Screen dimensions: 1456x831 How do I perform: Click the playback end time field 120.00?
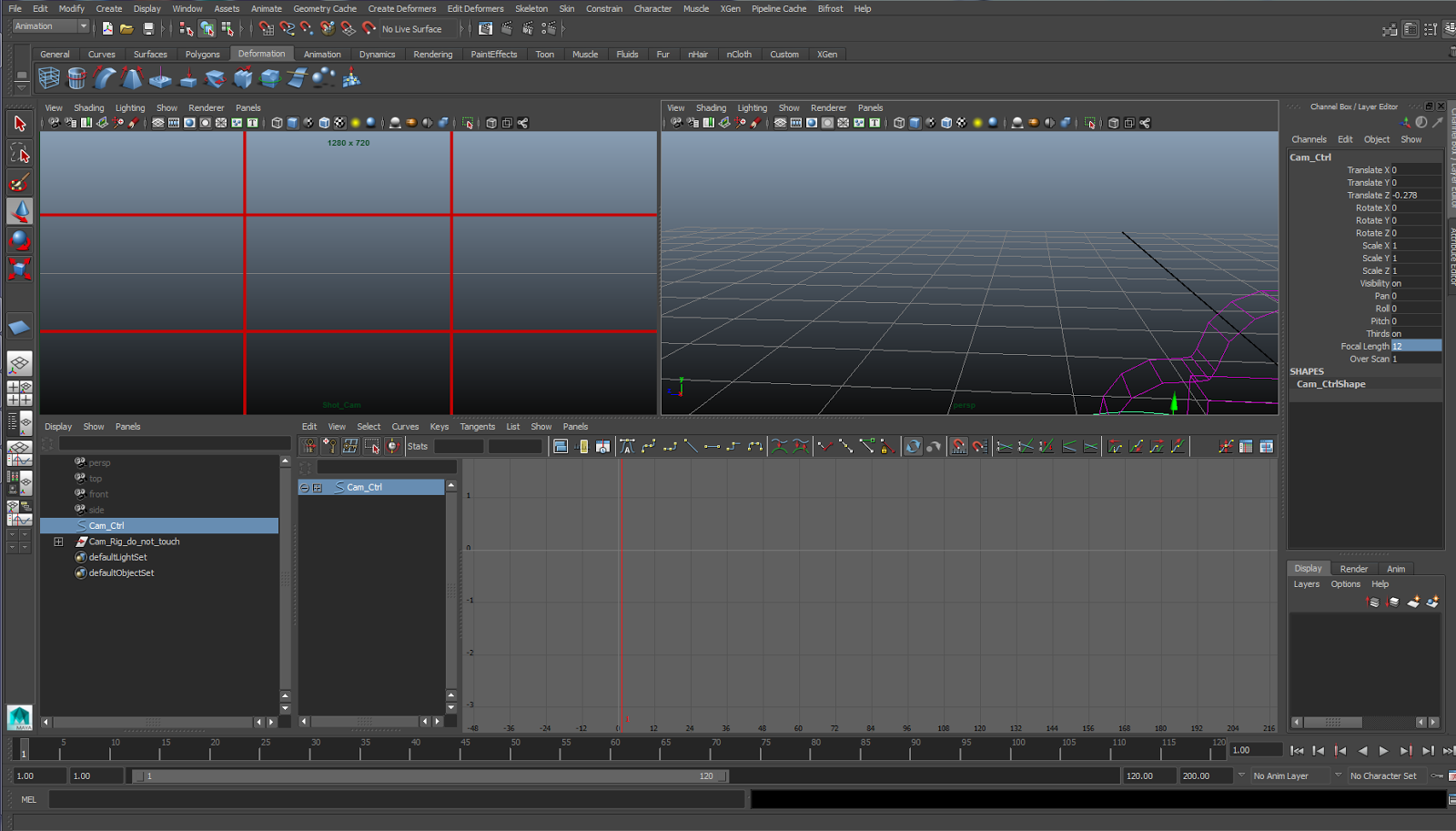(1149, 776)
